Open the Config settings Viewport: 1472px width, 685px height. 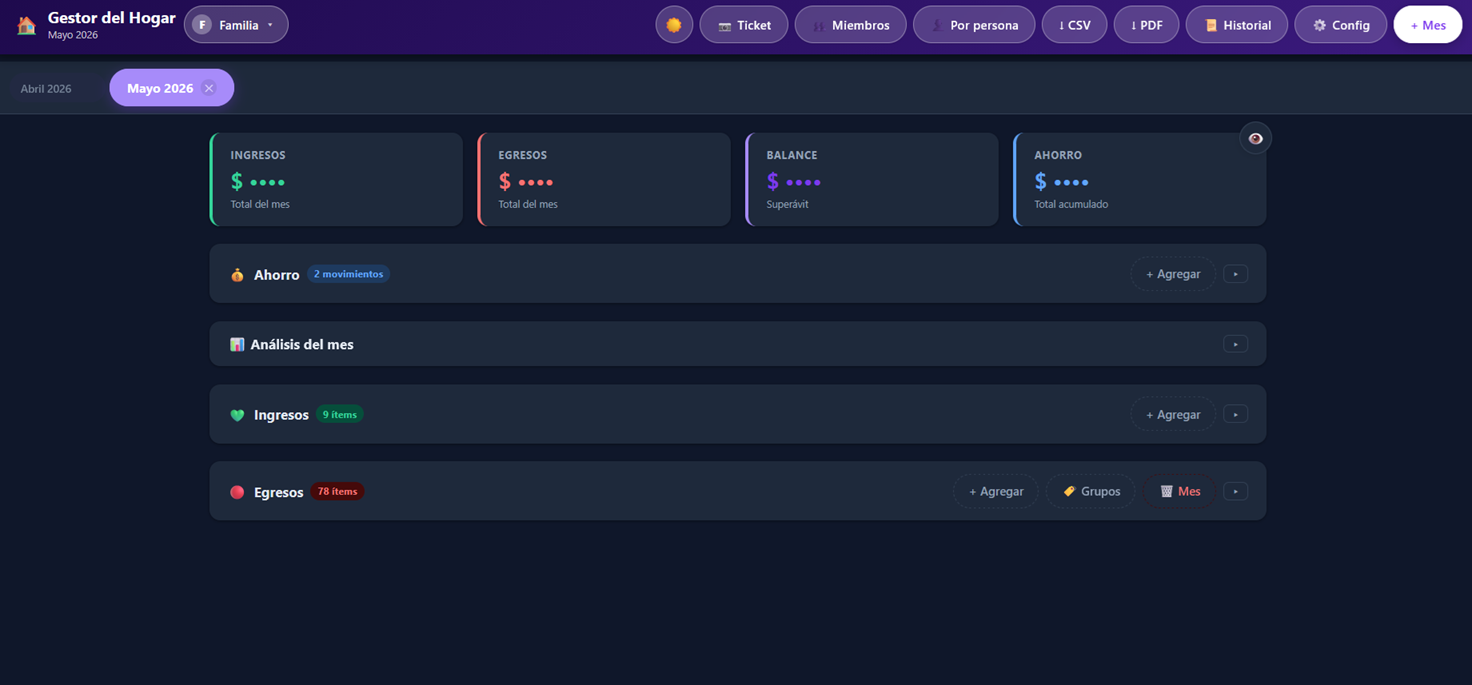1341,25
